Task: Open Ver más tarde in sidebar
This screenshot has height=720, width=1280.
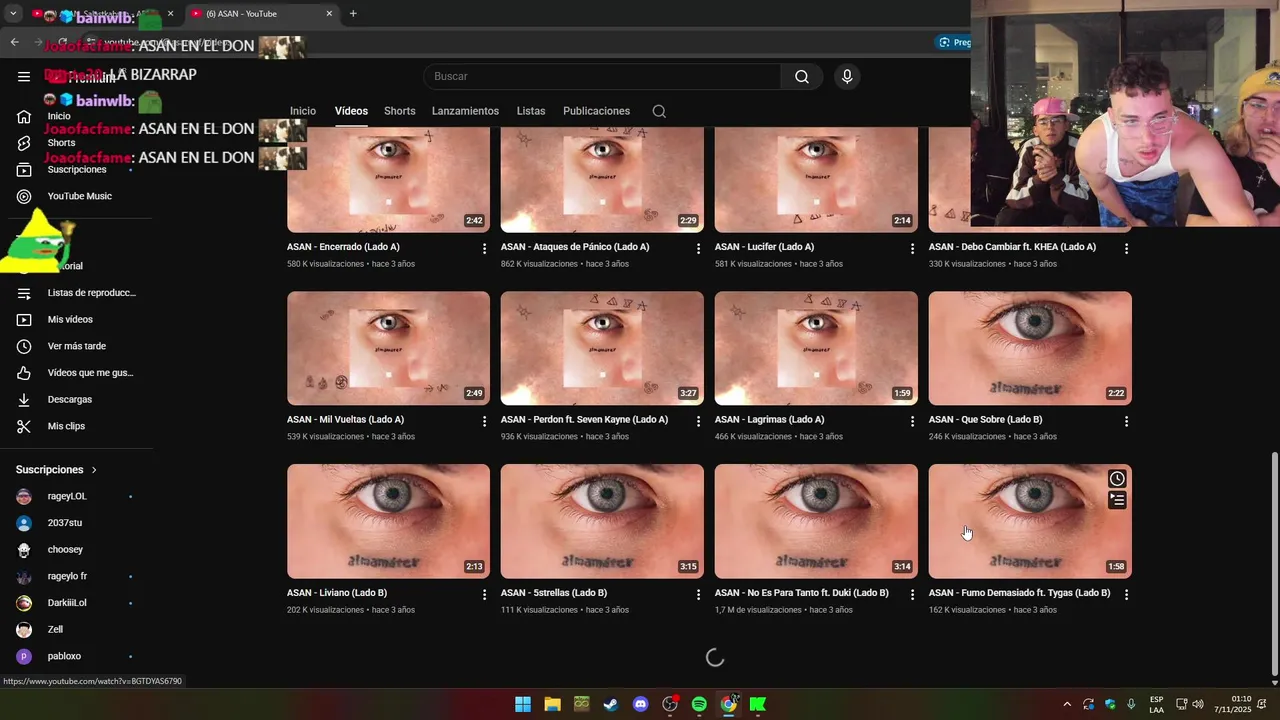Action: tap(76, 346)
